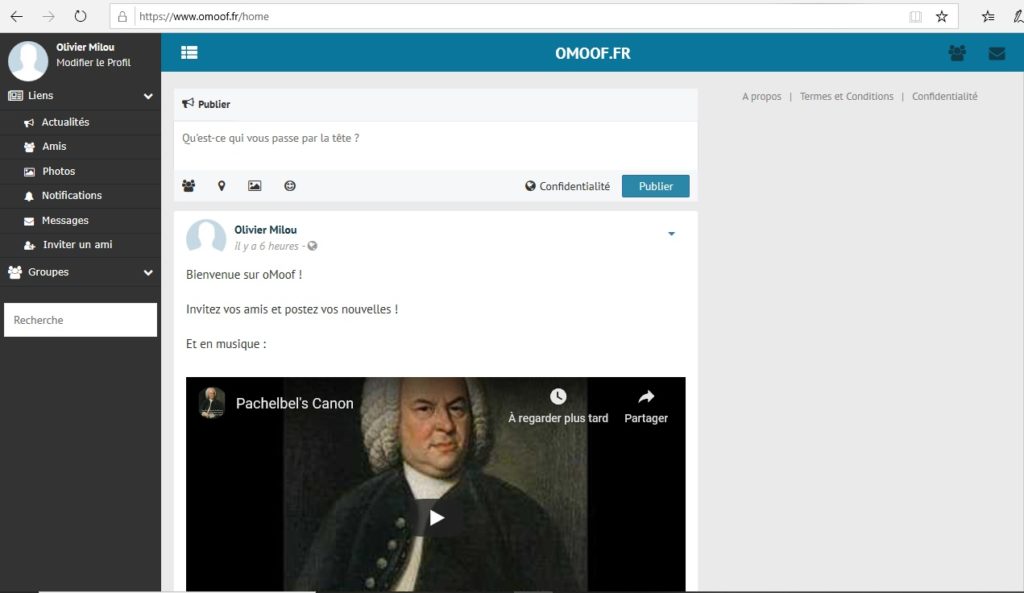Viewport: 1024px width, 593px height.
Task: Click 'Et en musique :' post text
Action: click(x=226, y=344)
